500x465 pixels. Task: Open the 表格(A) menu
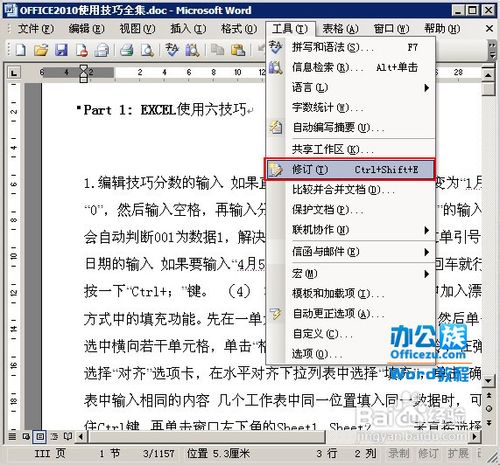pyautogui.click(x=340, y=29)
